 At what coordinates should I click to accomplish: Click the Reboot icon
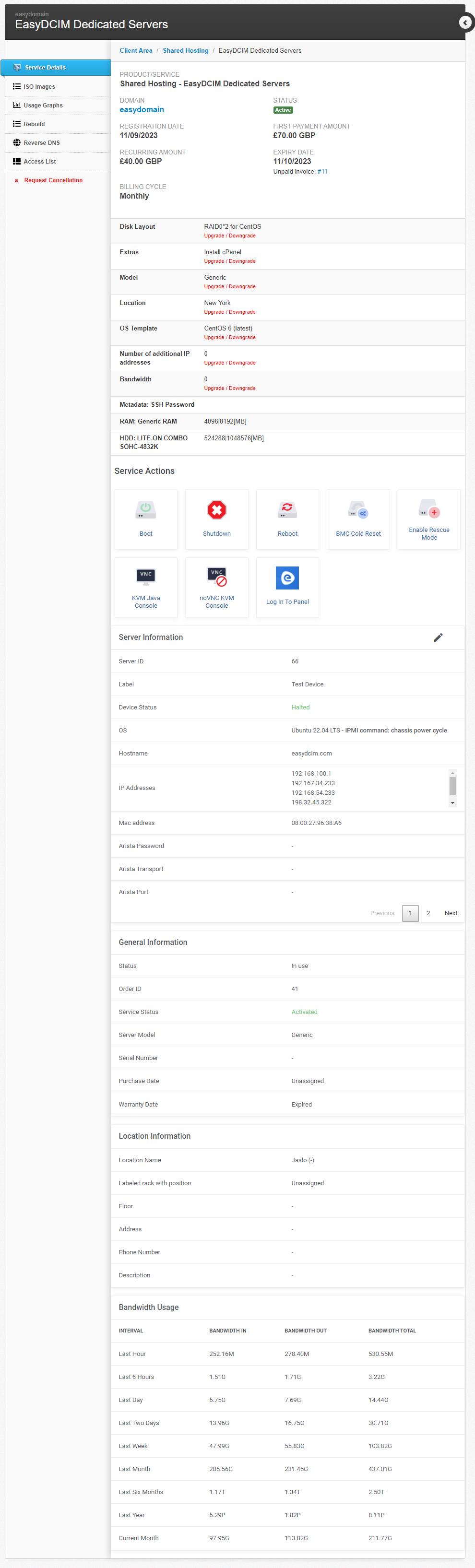coord(287,509)
